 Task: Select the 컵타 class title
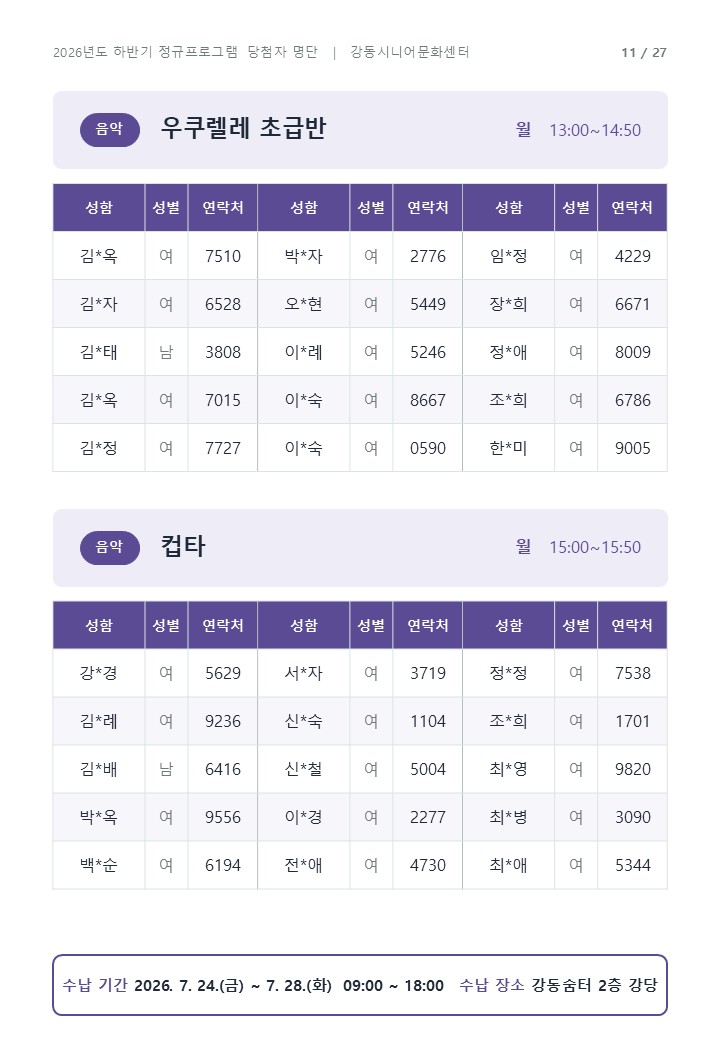coord(183,546)
